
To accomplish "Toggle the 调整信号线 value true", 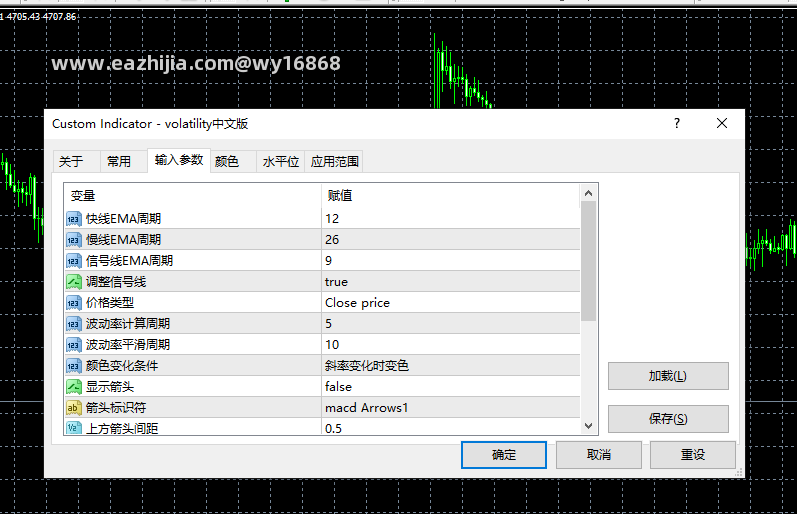I will point(451,282).
